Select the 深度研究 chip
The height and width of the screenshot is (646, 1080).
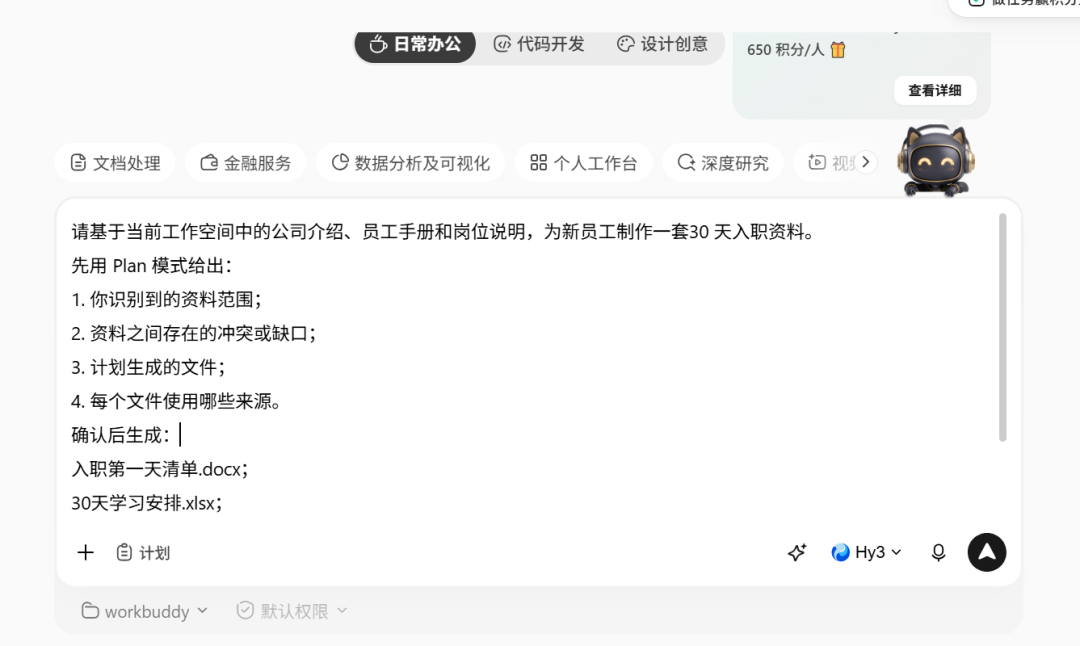[x=723, y=163]
